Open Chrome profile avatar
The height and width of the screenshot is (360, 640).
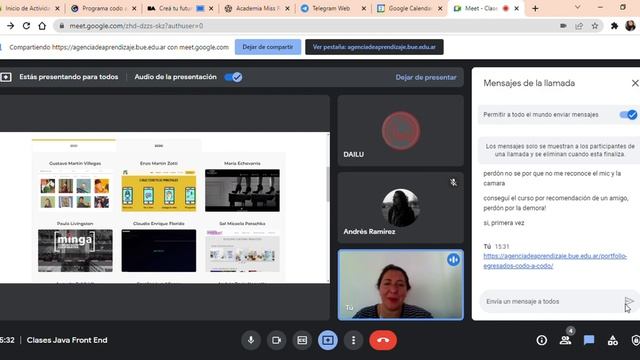click(x=630, y=26)
